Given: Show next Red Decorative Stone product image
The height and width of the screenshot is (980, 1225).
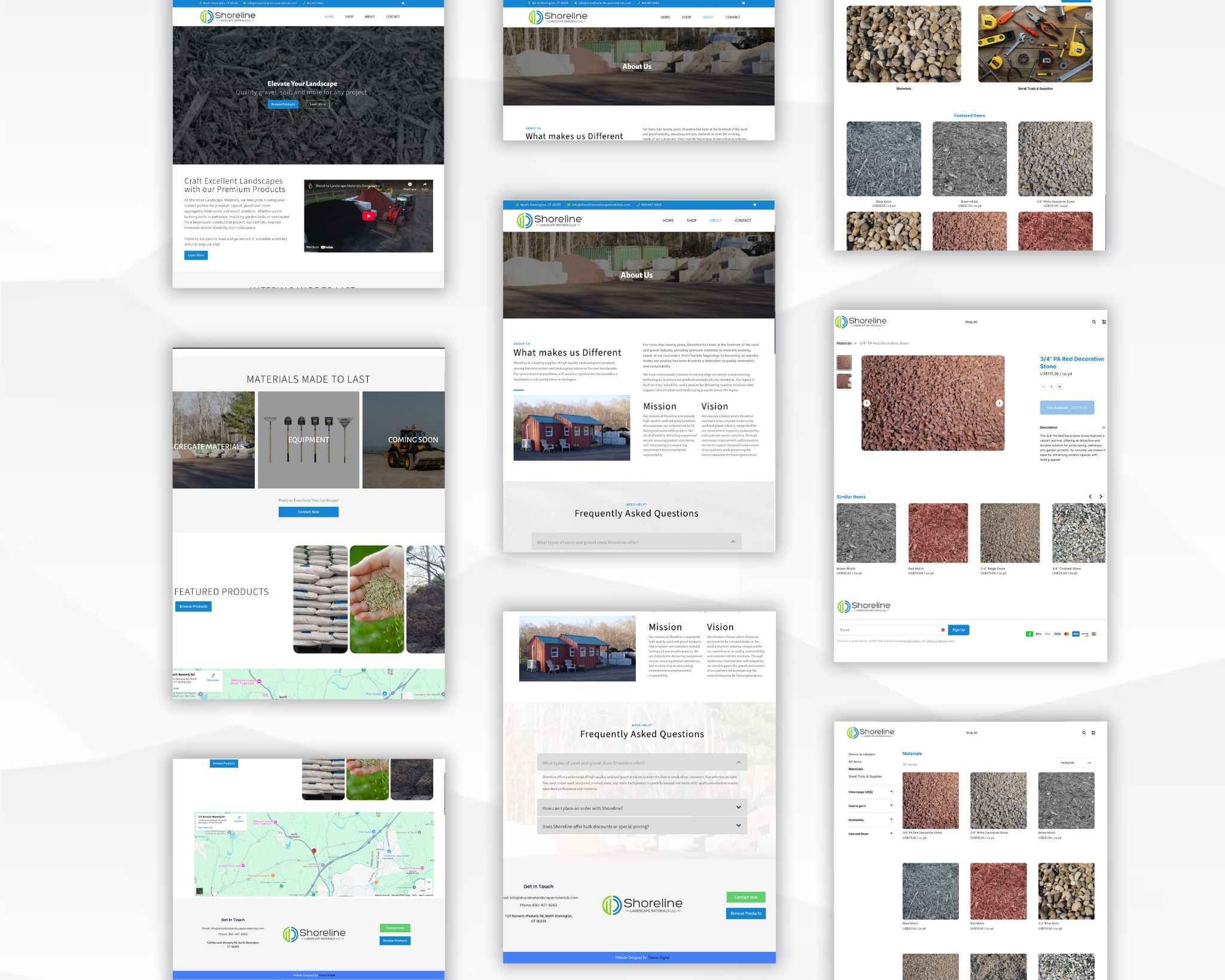Looking at the screenshot, I should coord(999,403).
